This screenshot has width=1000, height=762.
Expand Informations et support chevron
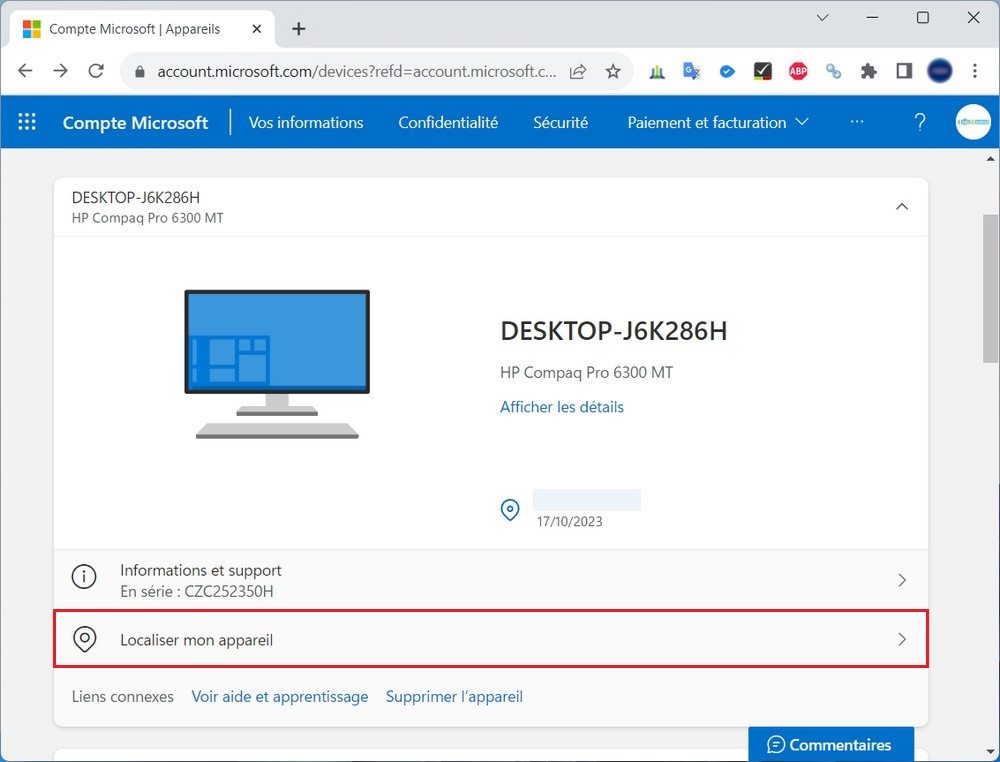click(902, 580)
